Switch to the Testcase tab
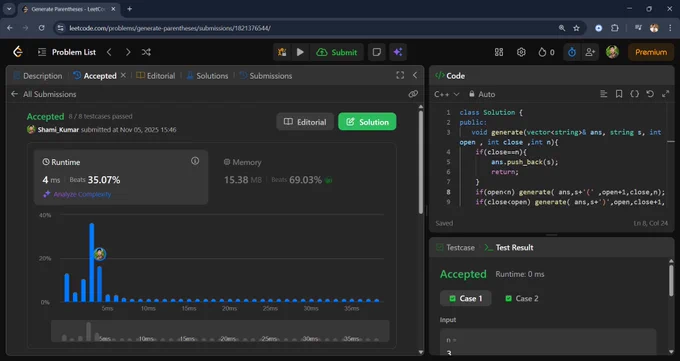Screen dimensions: 680x361 (x=455, y=247)
